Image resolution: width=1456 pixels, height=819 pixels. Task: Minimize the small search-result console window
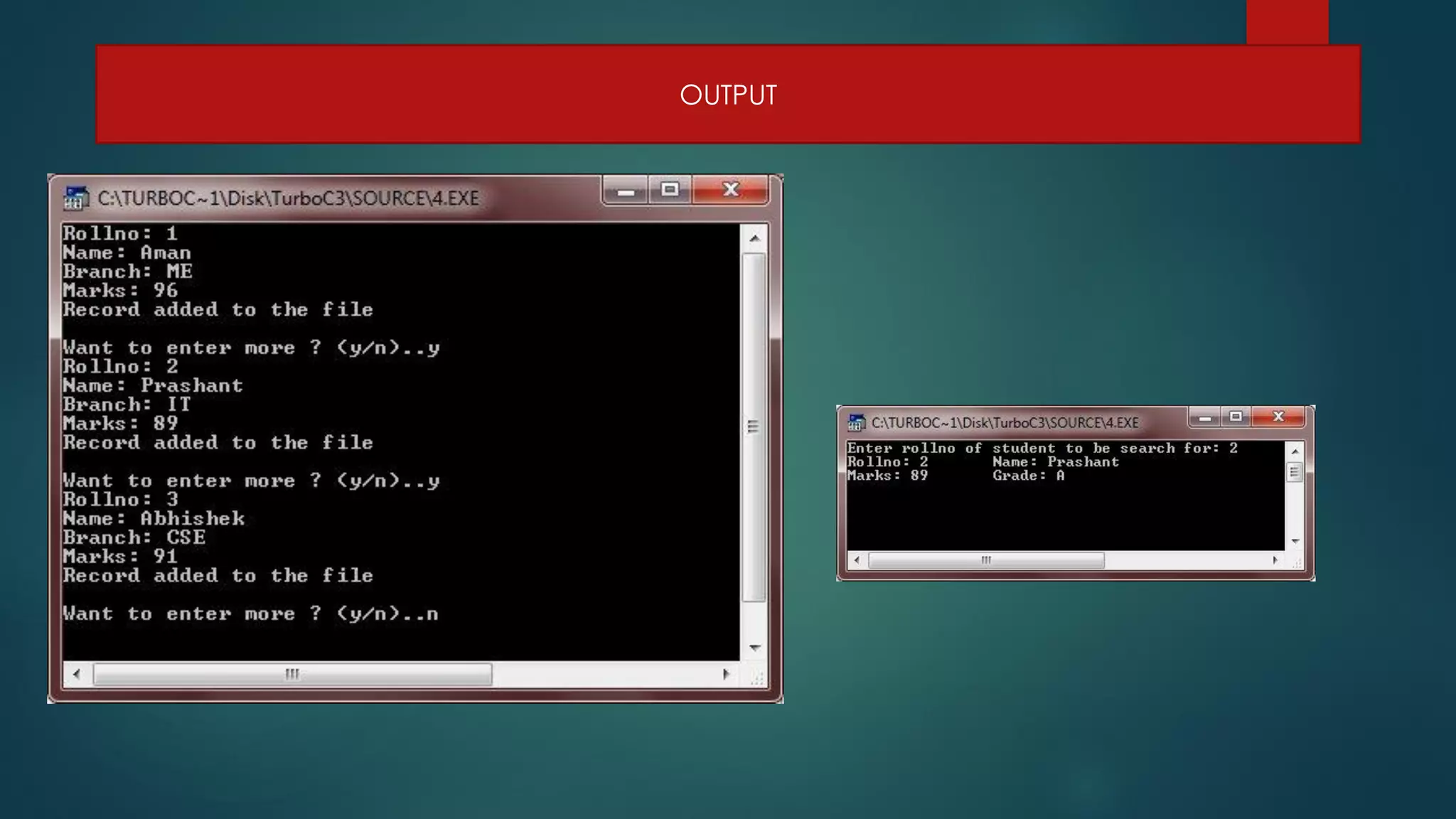pos(1204,417)
